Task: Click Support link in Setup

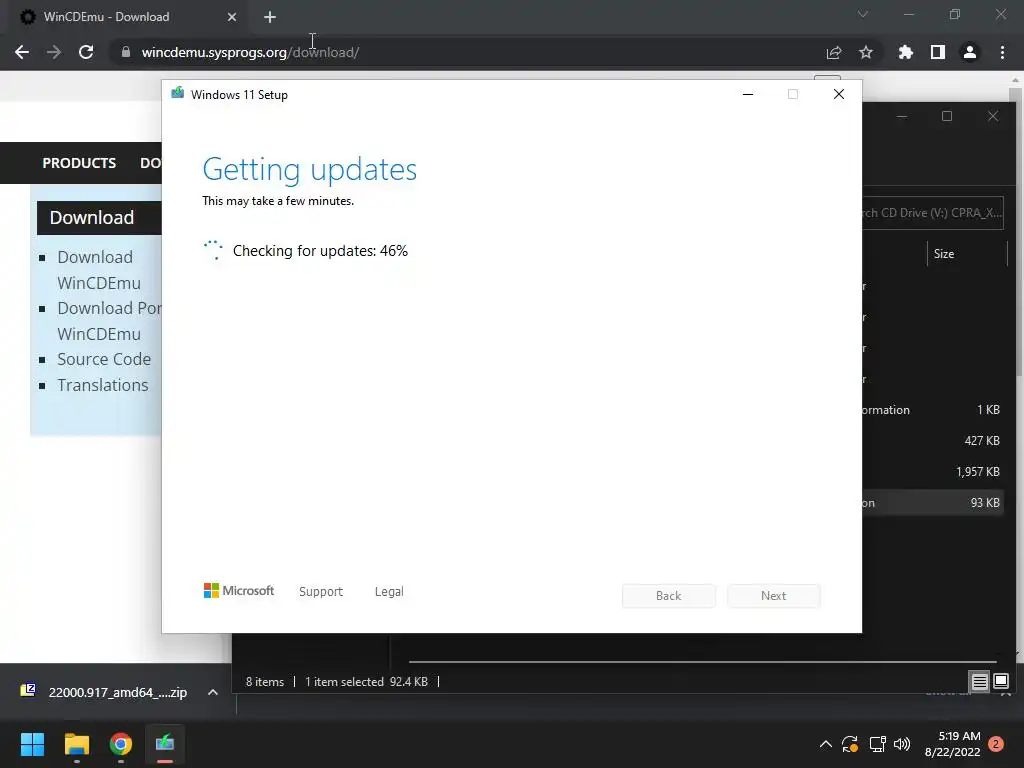Action: [321, 592]
